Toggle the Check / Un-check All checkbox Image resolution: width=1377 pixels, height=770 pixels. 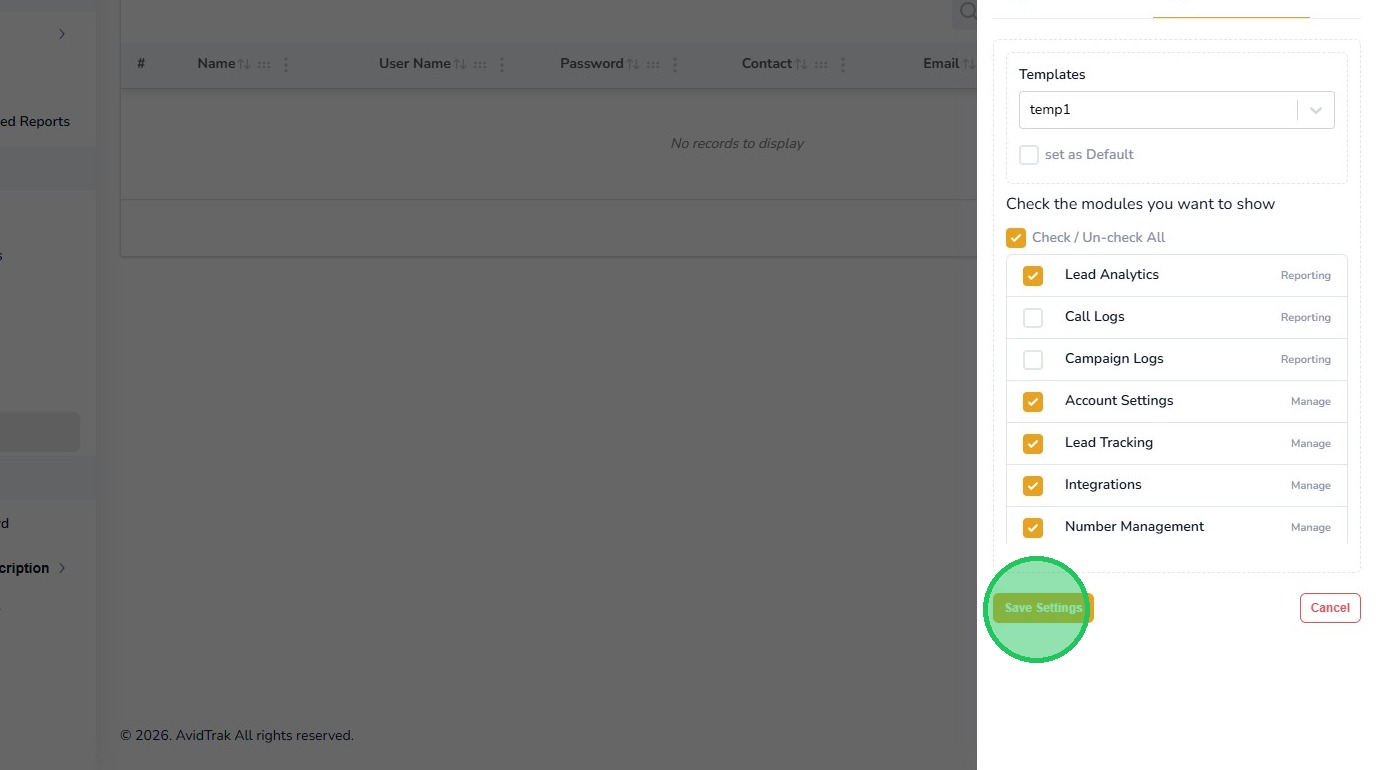tap(1016, 238)
